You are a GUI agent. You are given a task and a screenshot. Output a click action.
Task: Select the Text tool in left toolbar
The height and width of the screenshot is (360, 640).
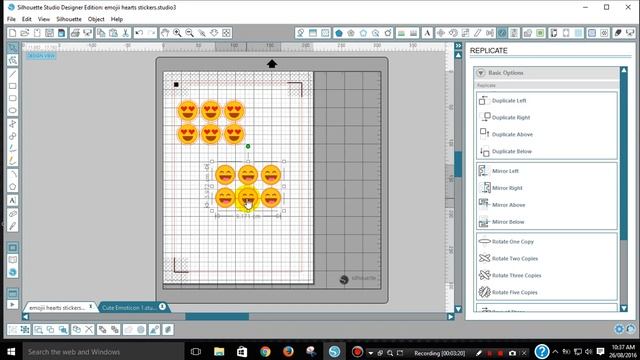pos(13,200)
